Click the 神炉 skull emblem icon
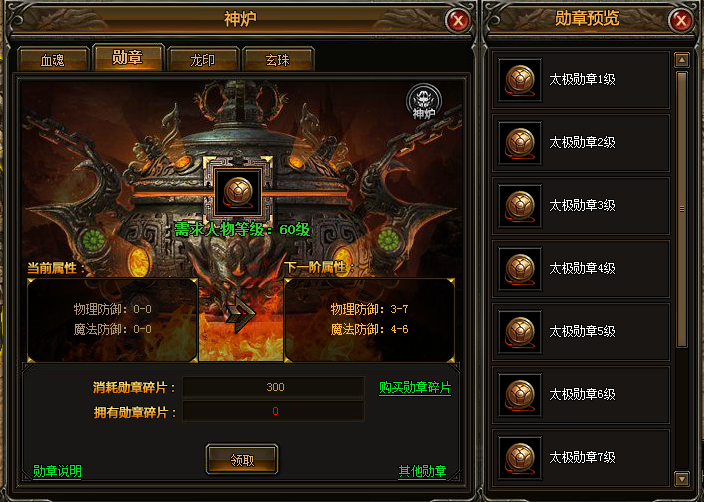The image size is (704, 502). 423,101
